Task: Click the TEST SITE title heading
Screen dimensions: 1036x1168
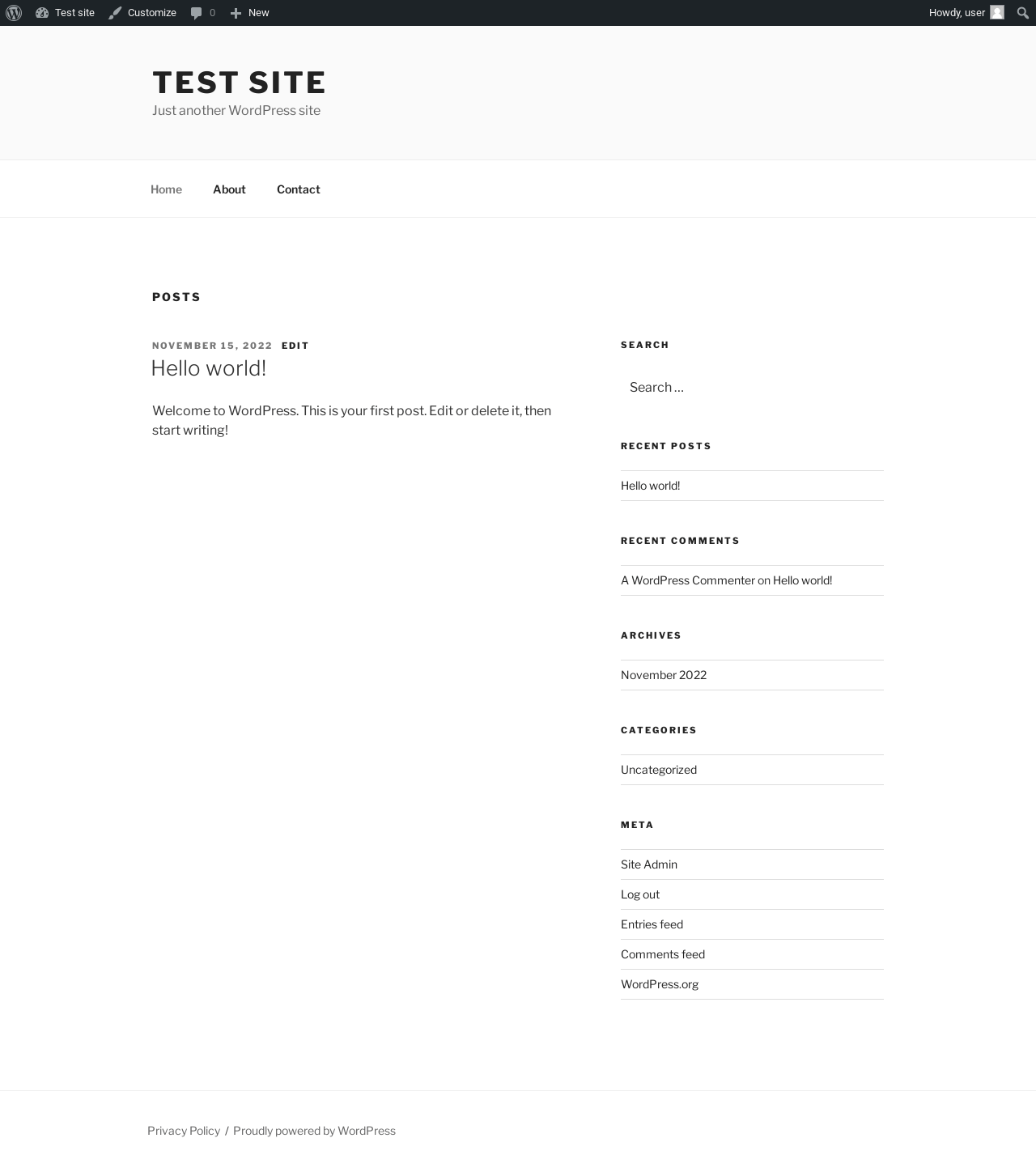Action: pos(240,83)
